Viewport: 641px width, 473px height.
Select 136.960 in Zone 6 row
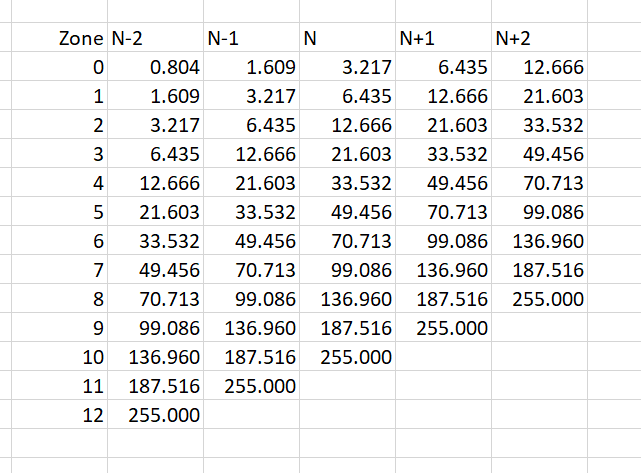point(540,240)
